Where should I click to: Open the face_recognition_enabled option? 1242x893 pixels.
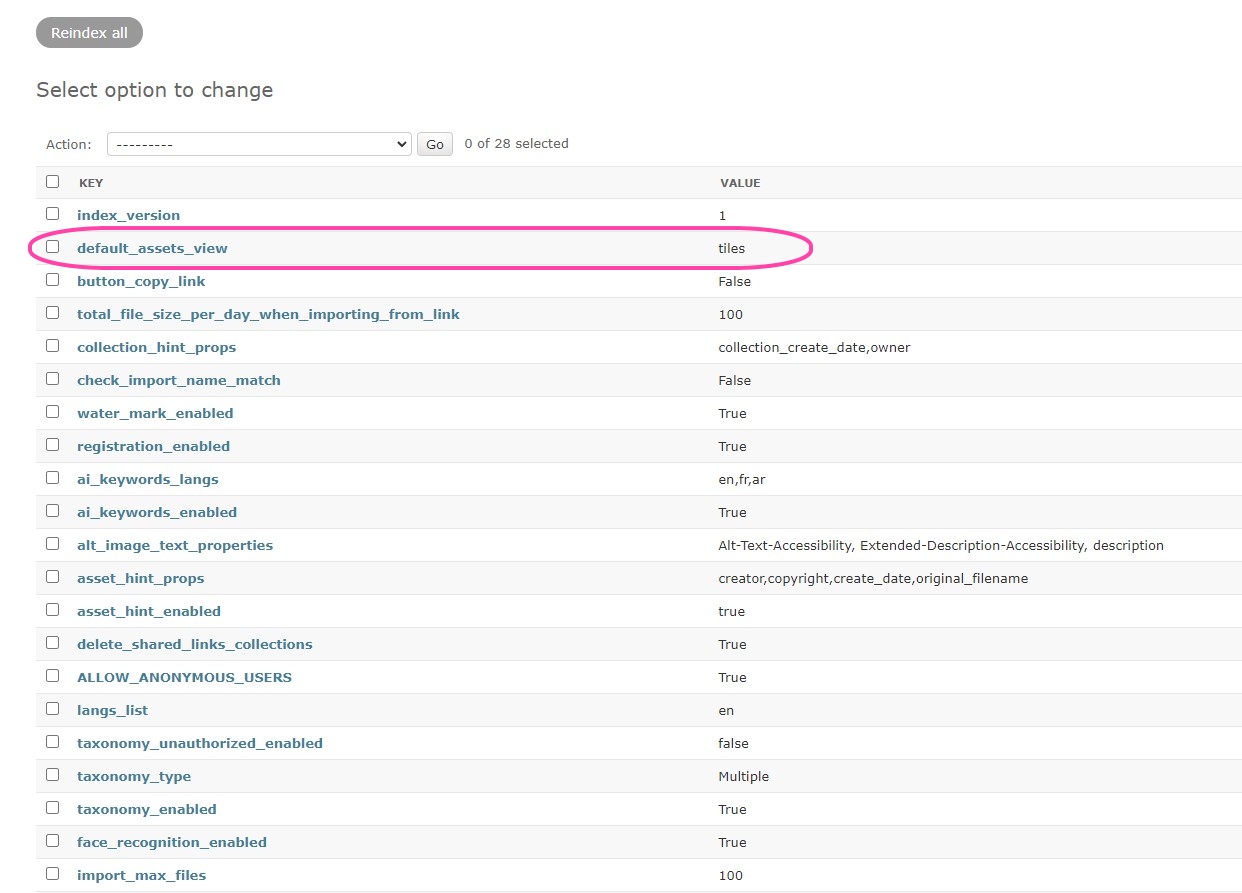point(172,842)
